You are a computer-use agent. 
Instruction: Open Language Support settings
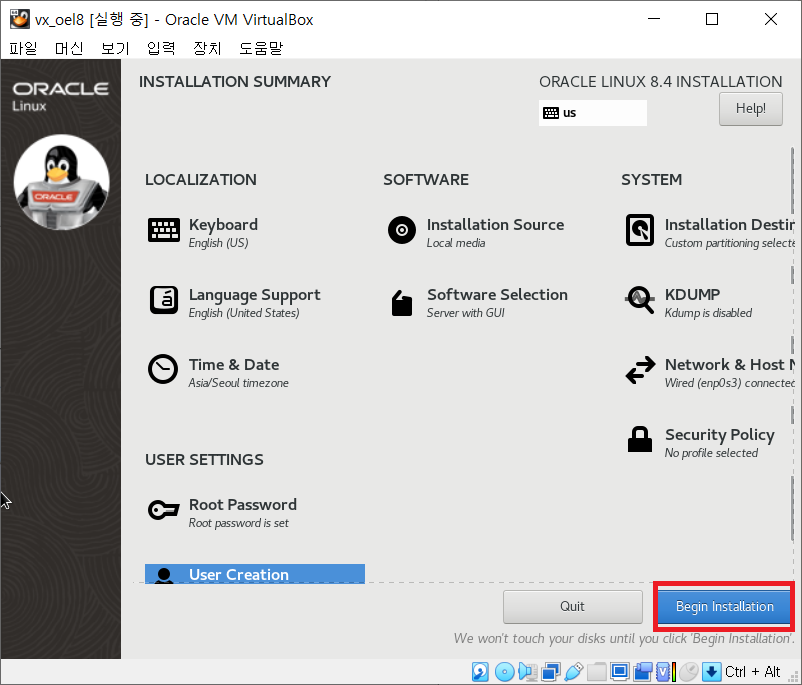click(235, 302)
